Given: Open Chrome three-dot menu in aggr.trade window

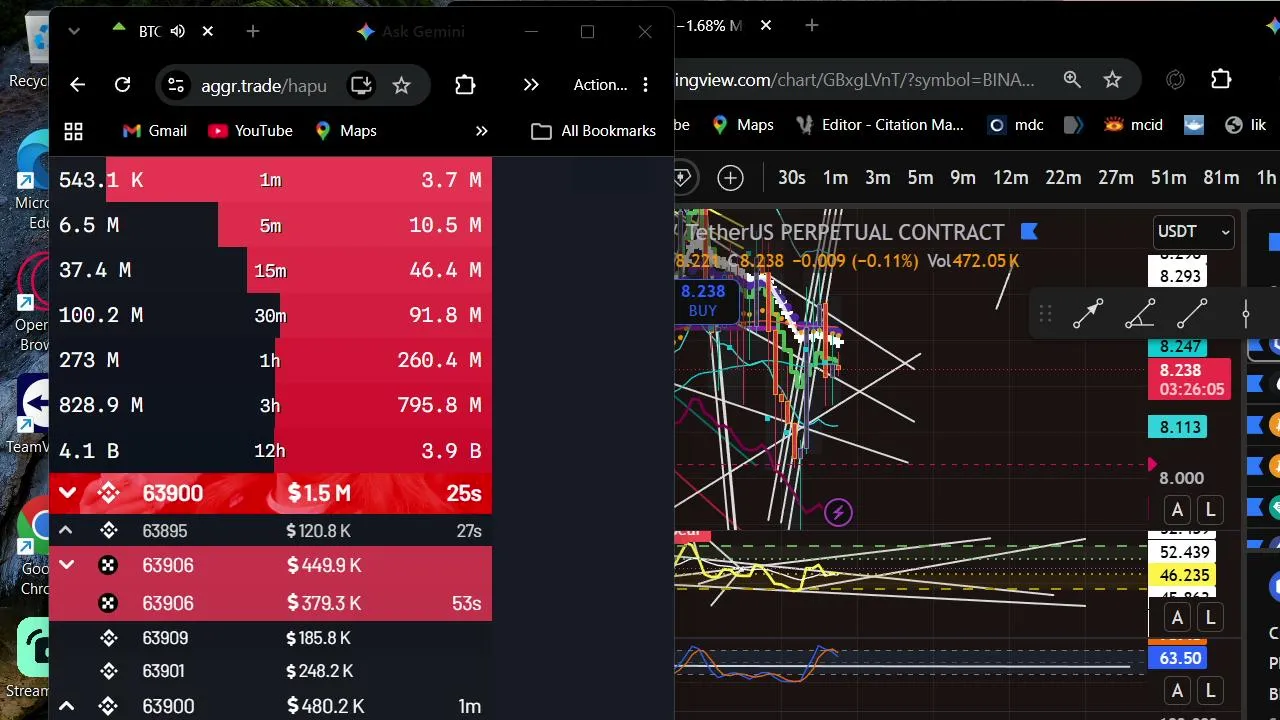Looking at the screenshot, I should pyautogui.click(x=645, y=85).
